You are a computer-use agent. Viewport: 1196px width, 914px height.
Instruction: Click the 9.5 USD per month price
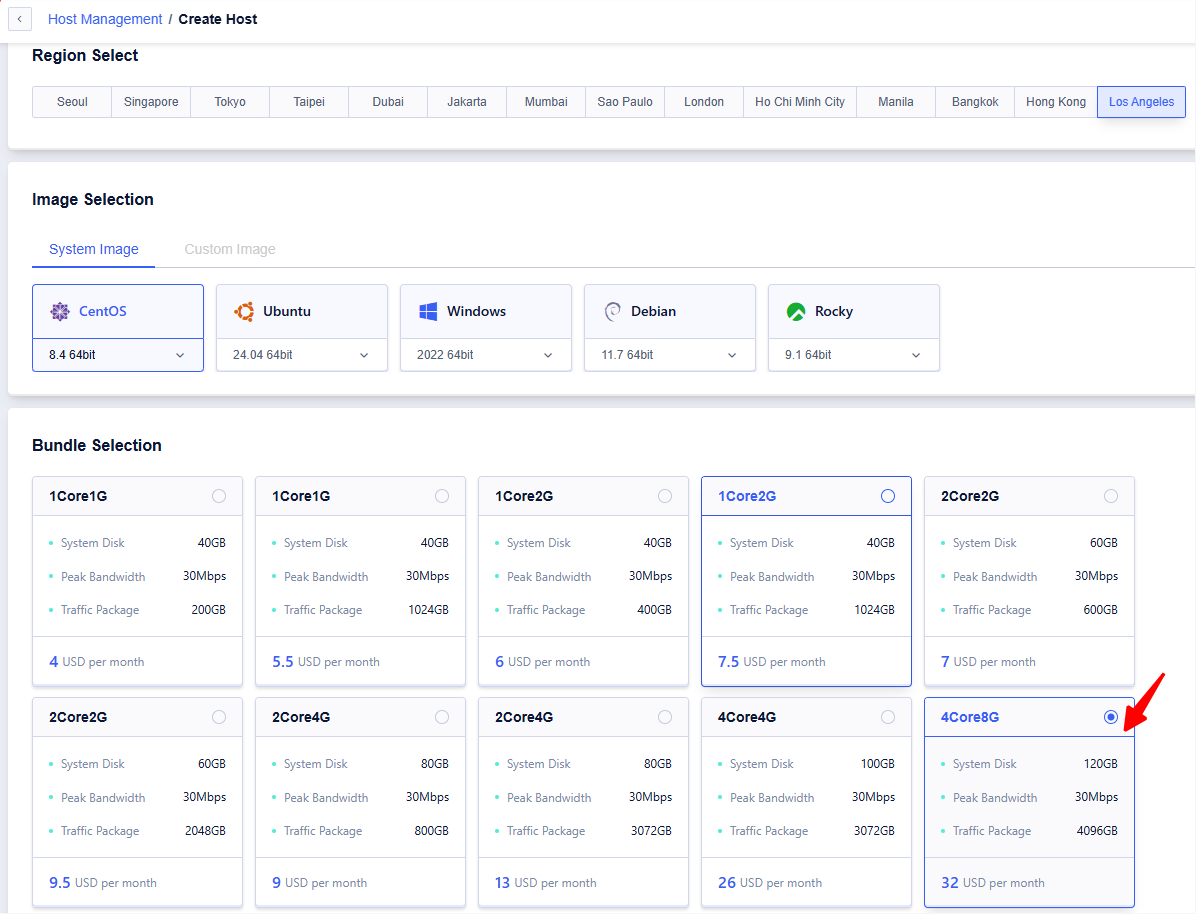click(x=103, y=883)
